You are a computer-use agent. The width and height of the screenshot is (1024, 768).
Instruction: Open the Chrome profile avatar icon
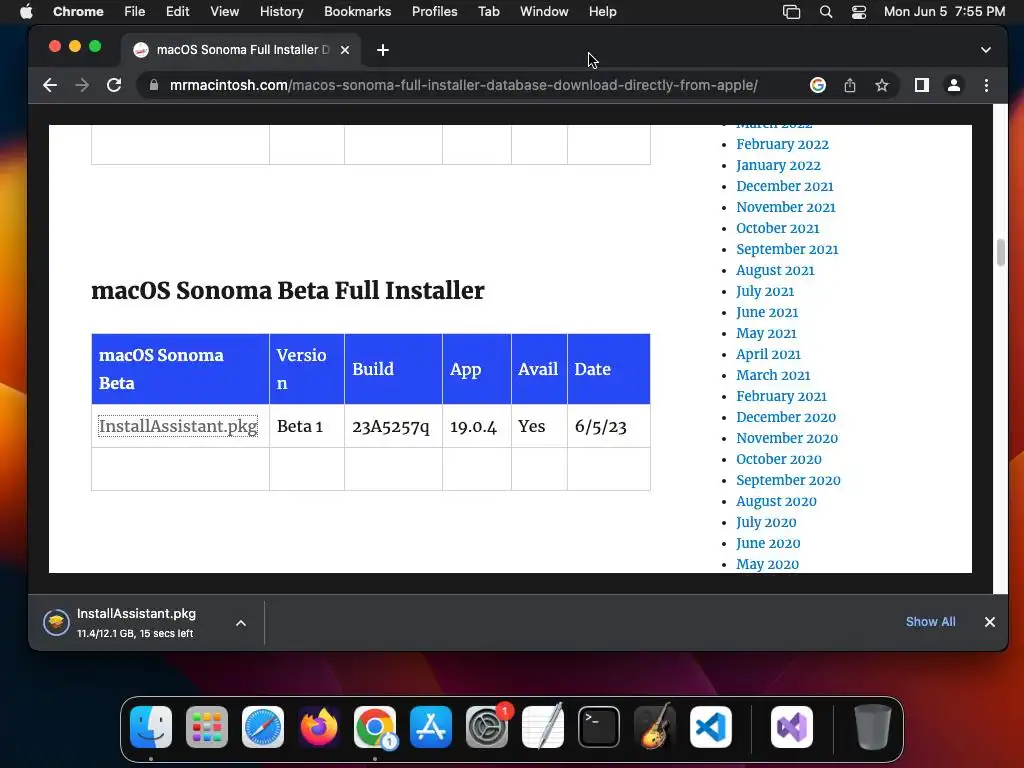(953, 85)
